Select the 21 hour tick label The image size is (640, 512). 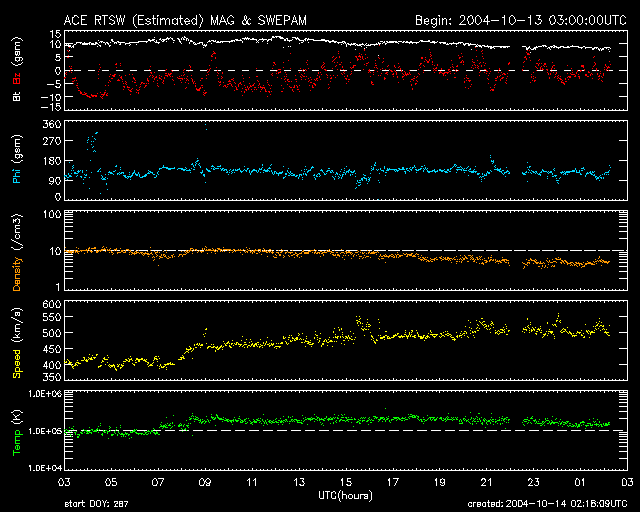(x=486, y=483)
